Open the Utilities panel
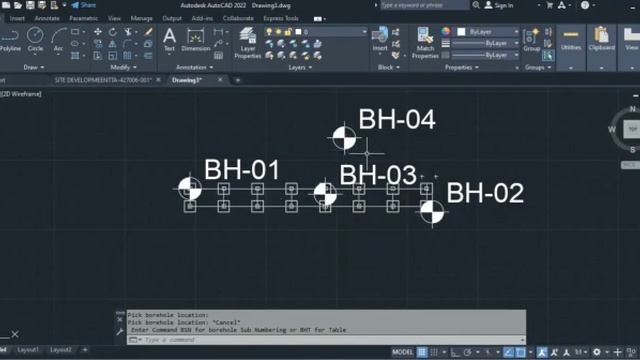This screenshot has height=360, width=640. point(571,41)
